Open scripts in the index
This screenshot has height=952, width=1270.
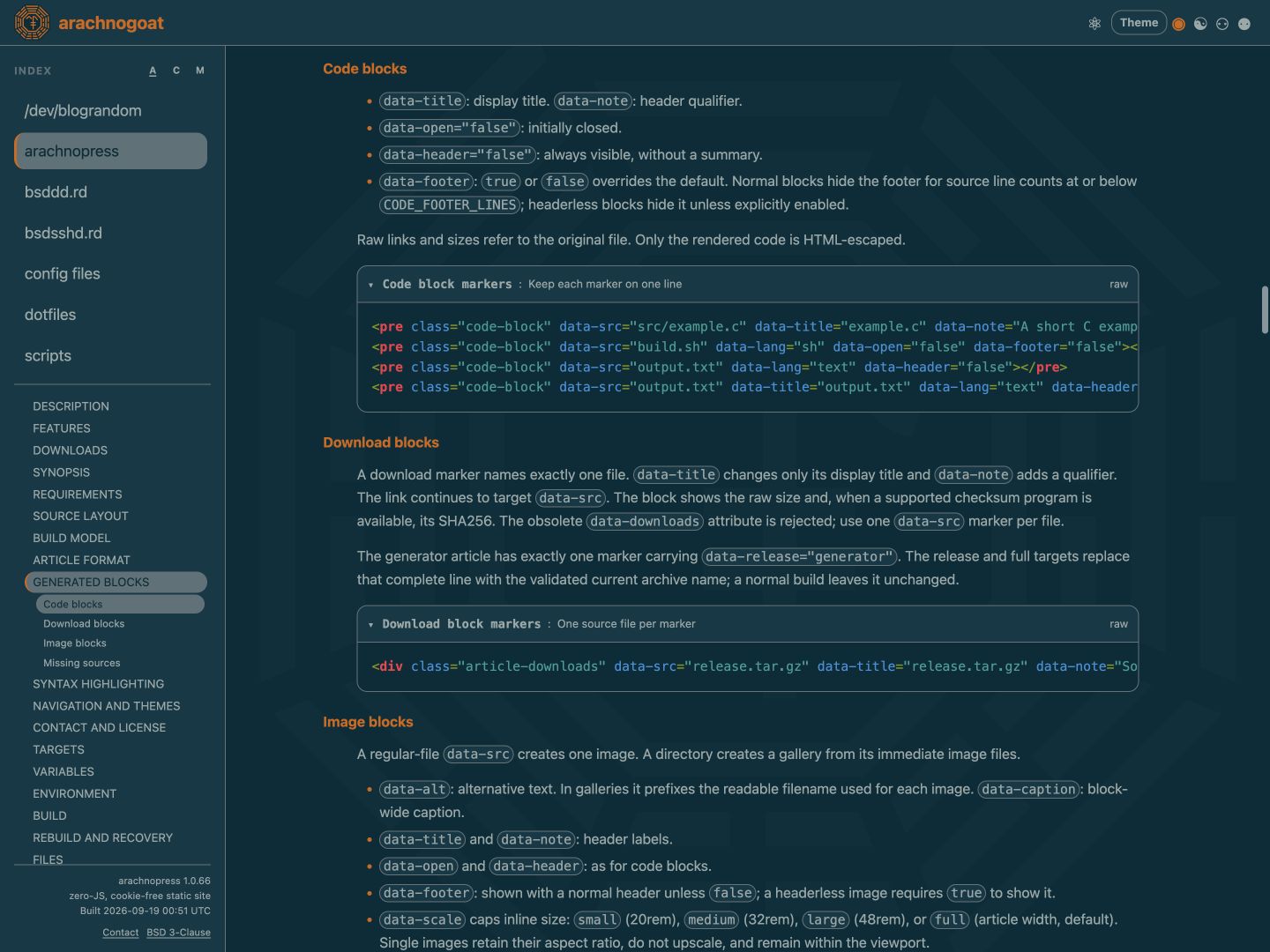point(111,356)
